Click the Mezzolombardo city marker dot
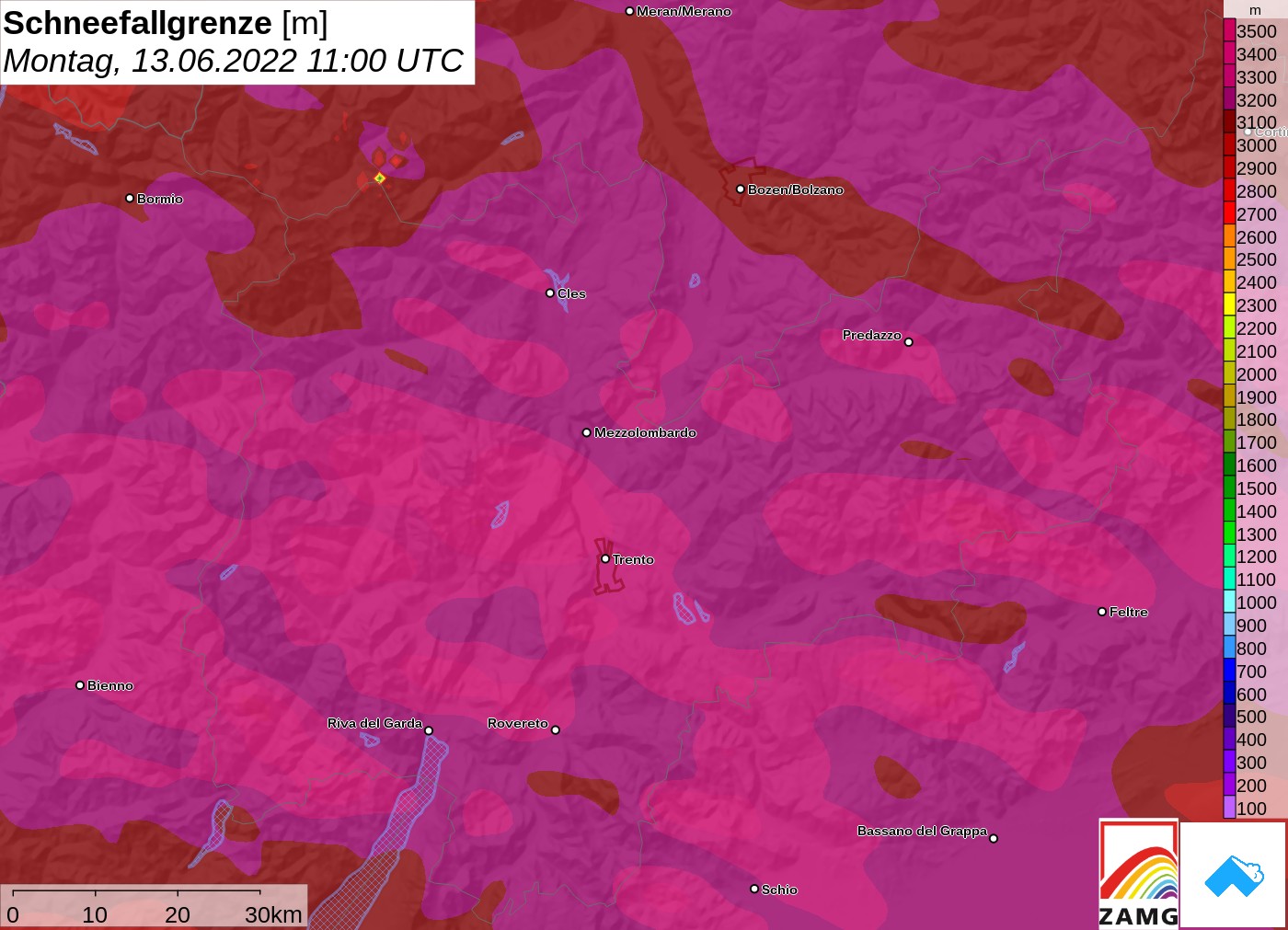The height and width of the screenshot is (930, 1288). (587, 432)
